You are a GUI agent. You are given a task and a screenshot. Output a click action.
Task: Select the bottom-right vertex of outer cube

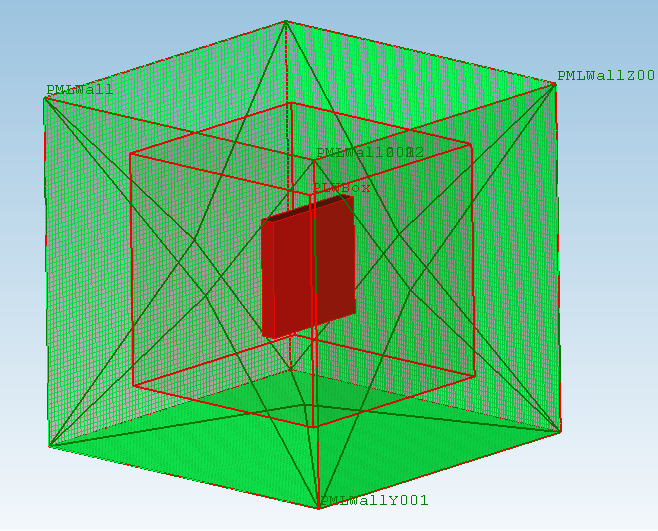[x=560, y=432]
